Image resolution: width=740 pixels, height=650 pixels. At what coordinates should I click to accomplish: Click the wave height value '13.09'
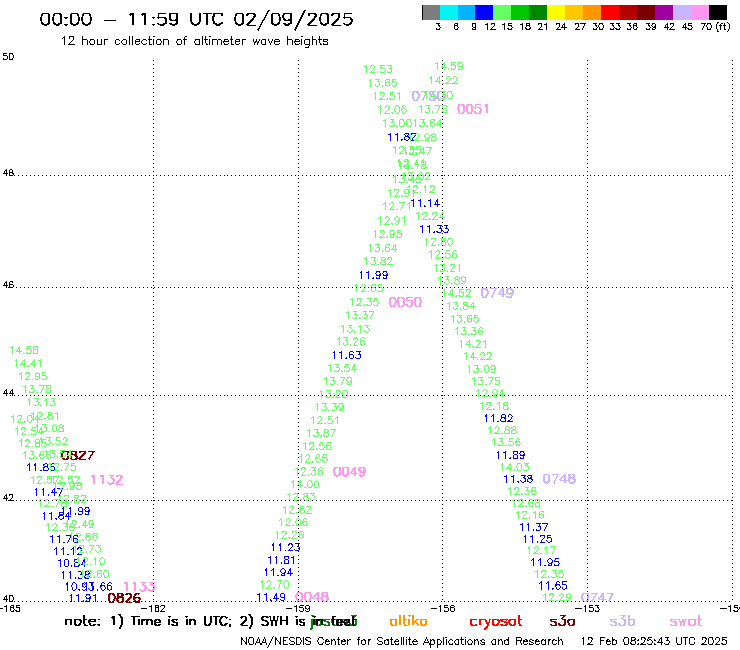click(481, 369)
